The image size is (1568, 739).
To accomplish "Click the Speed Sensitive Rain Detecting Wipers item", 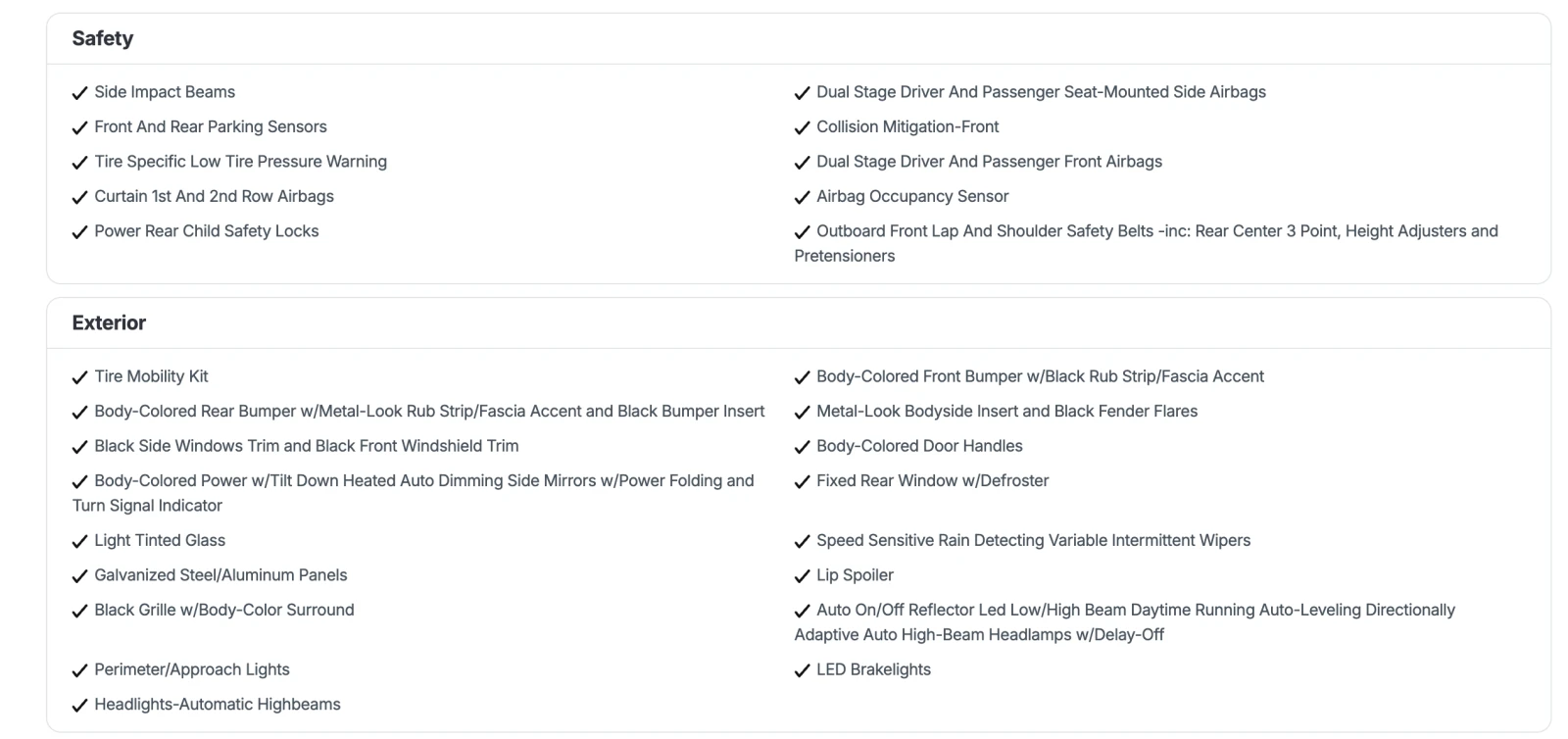I will tap(1033, 540).
